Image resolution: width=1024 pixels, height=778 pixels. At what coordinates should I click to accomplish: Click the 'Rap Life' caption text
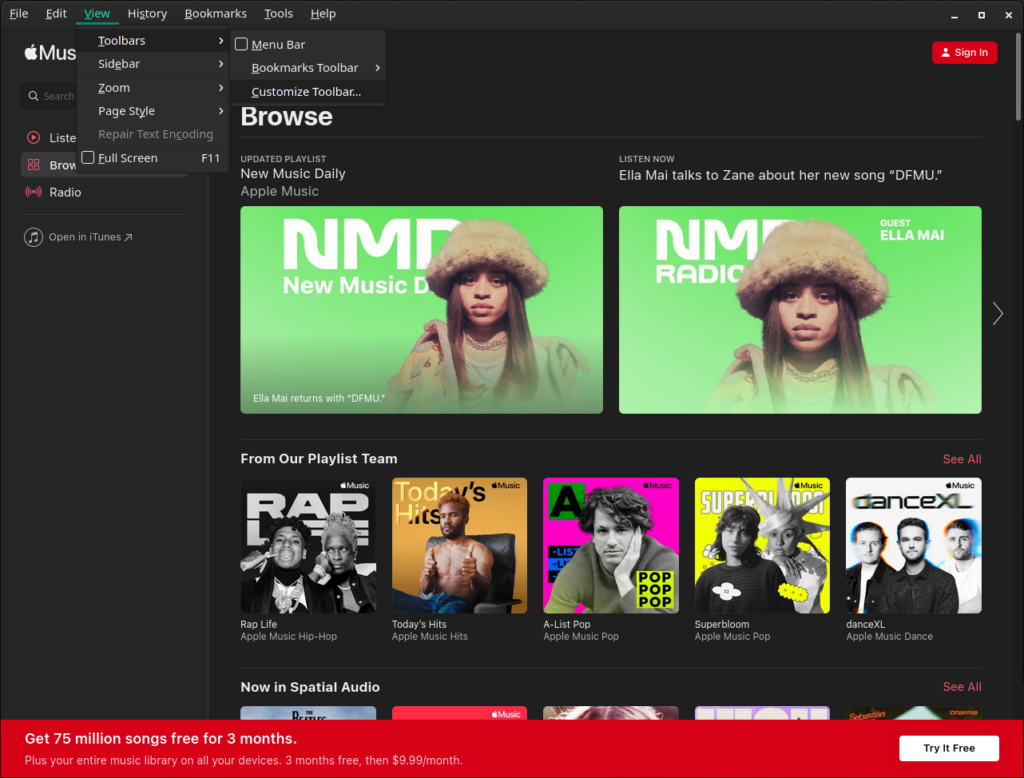pyautogui.click(x=259, y=624)
